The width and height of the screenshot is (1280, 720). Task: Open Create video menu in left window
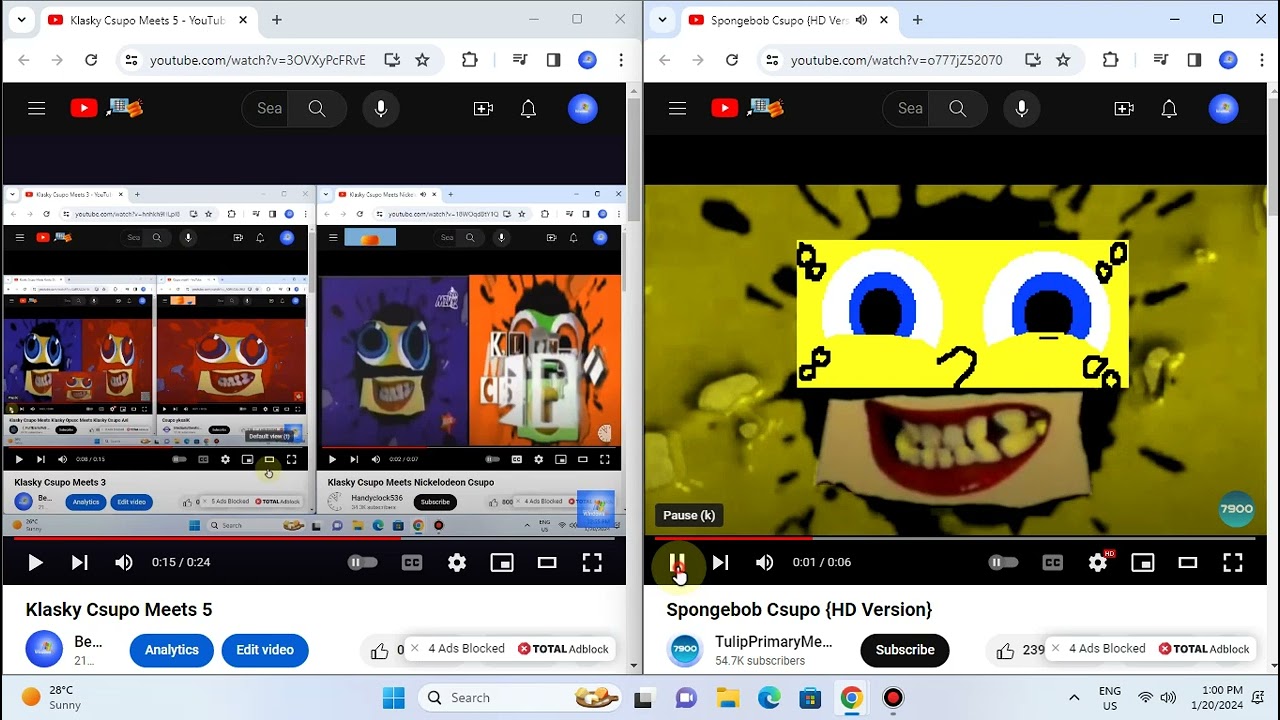point(484,109)
